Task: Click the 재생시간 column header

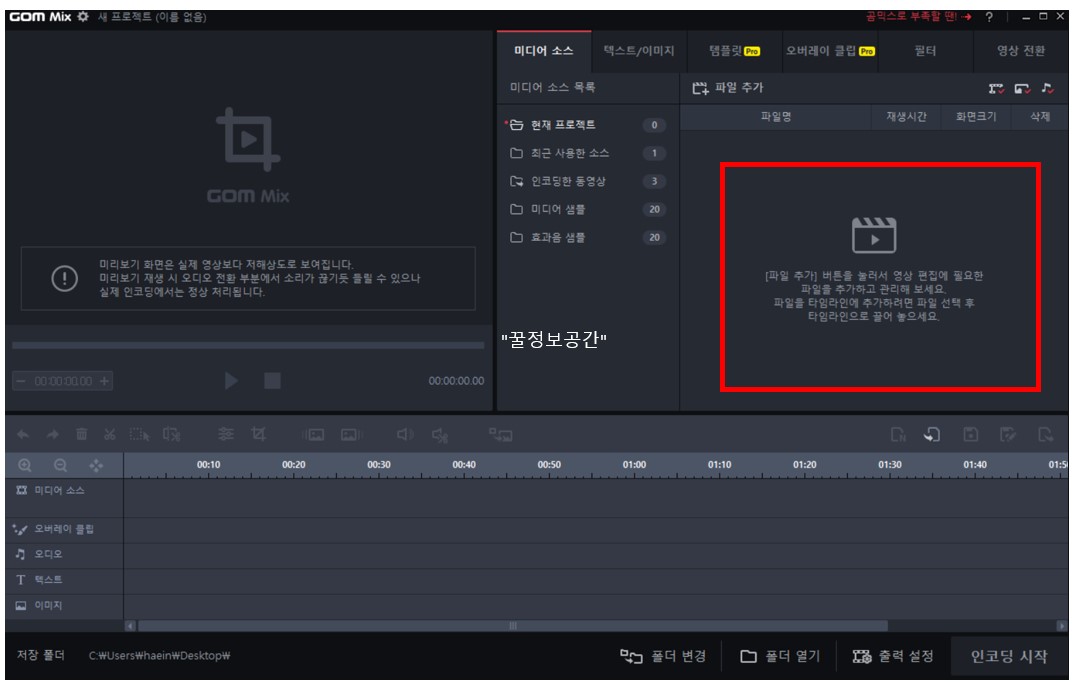Action: 906,117
